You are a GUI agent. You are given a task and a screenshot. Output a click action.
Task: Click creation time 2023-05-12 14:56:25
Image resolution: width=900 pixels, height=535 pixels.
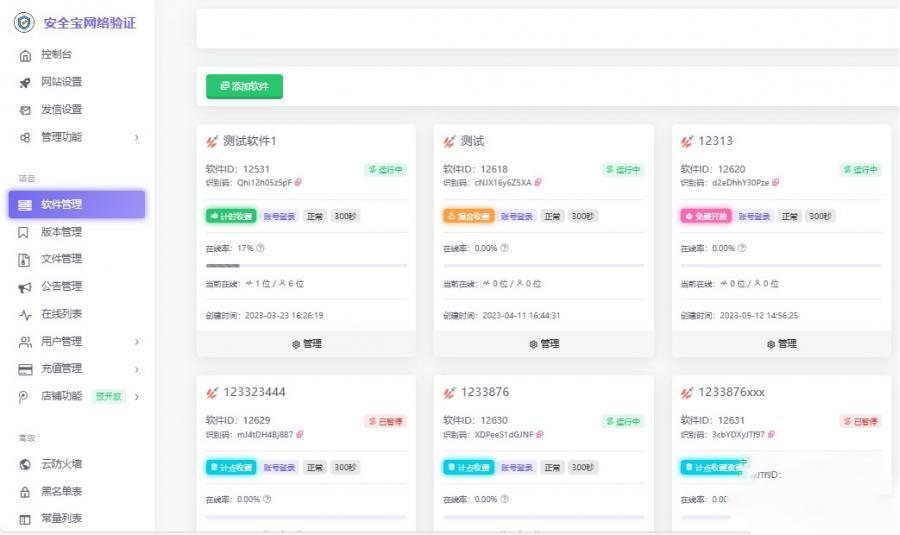click(x=759, y=316)
